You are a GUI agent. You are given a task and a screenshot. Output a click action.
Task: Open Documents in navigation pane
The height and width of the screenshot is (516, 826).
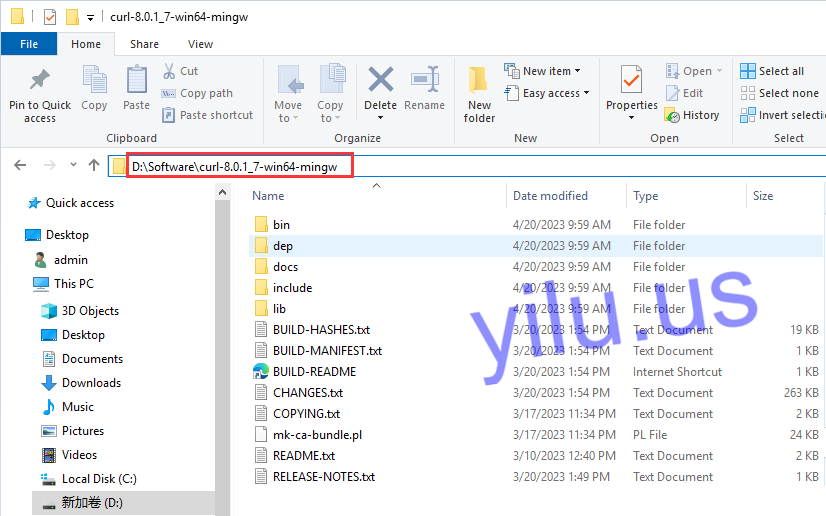tap(82, 359)
